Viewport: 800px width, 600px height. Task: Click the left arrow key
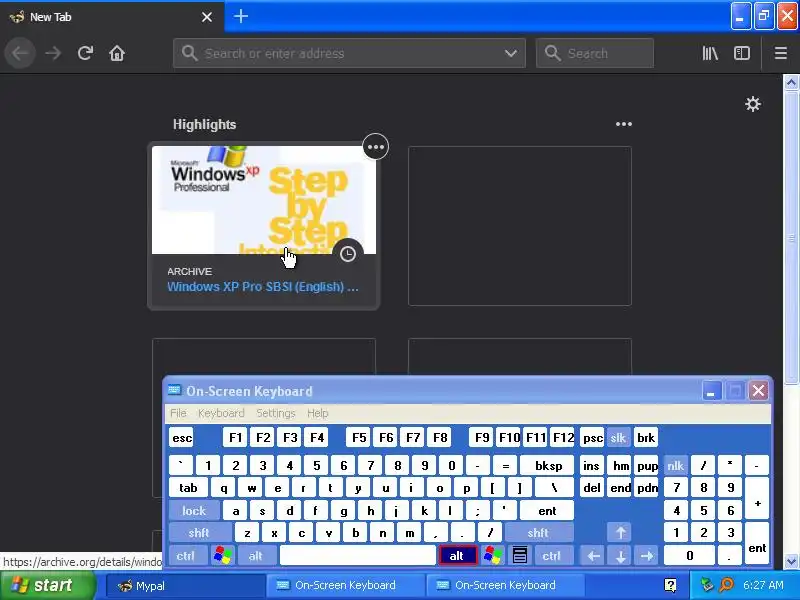[593, 556]
